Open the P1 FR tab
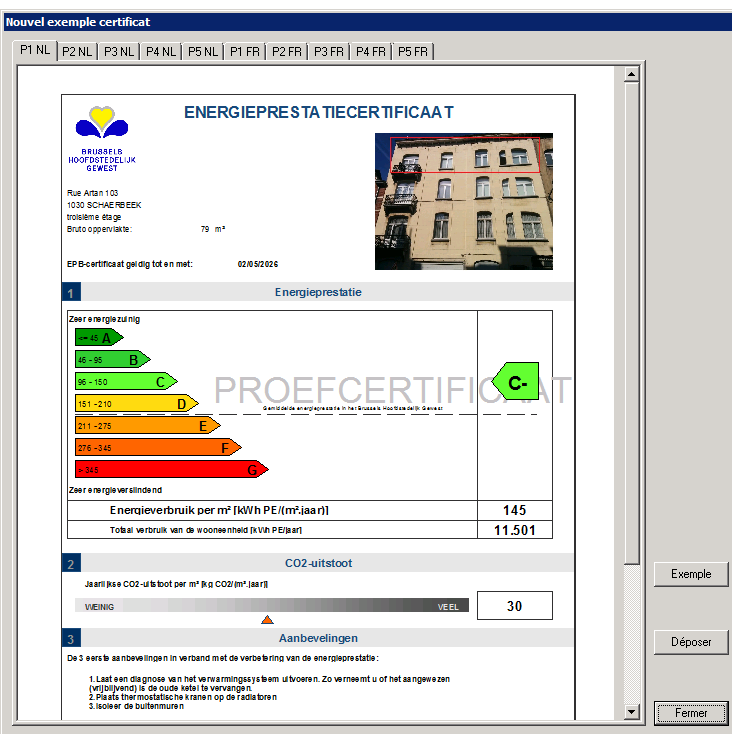 [245, 51]
